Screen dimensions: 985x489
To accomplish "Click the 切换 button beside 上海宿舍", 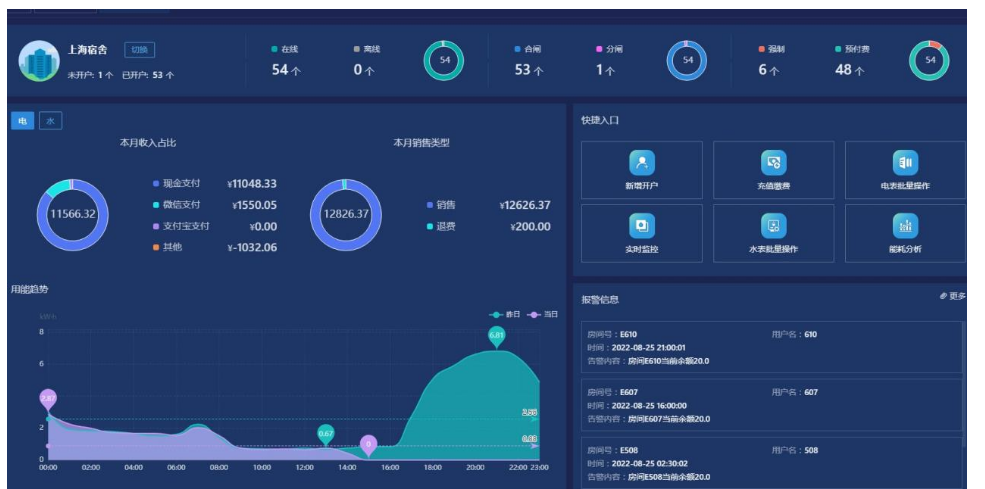I will point(139,50).
